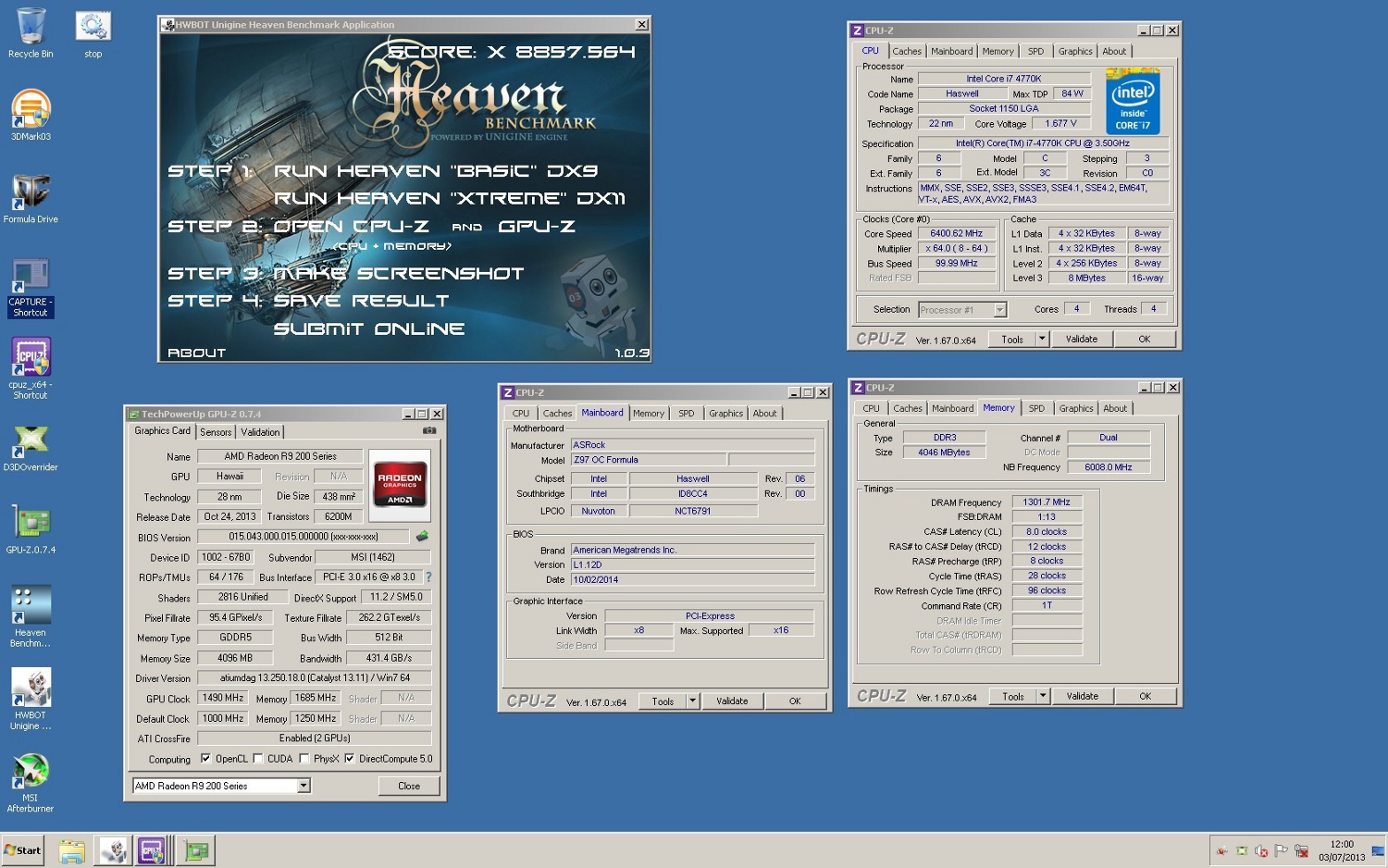Click the disconnected network tray icon
This screenshot has width=1388, height=868.
pyautogui.click(x=1302, y=851)
